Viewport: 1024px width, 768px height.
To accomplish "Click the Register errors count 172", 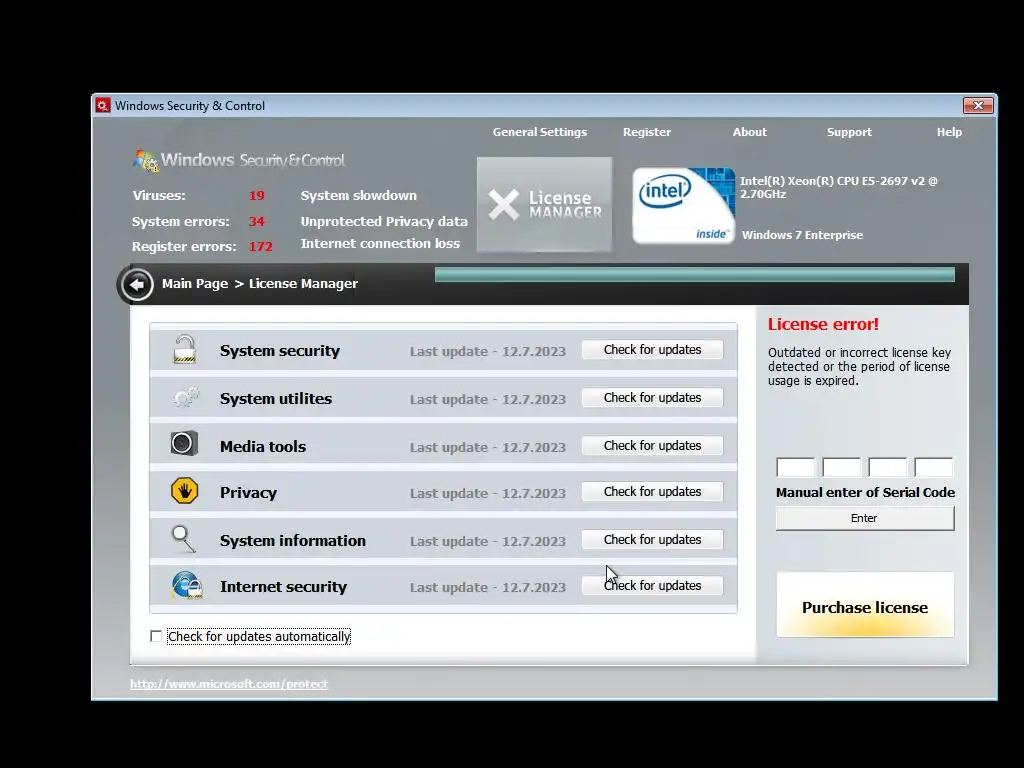I will pos(261,246).
